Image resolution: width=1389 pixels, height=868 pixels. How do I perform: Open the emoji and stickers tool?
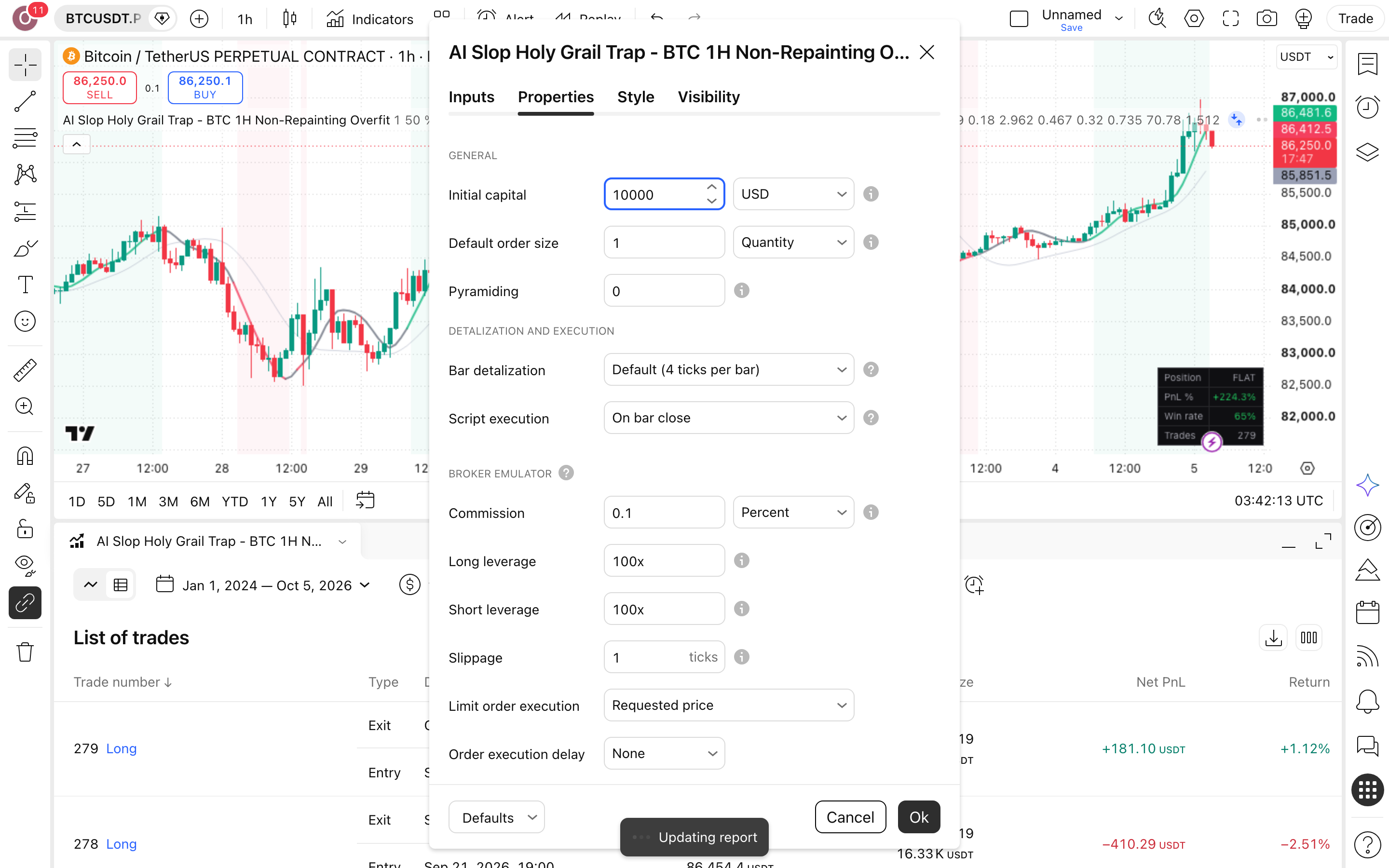[x=25, y=322]
